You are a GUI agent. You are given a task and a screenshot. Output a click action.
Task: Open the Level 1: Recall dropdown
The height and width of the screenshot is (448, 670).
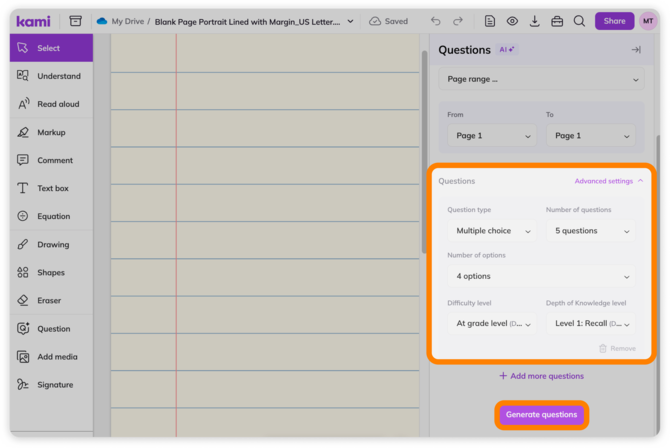point(591,324)
